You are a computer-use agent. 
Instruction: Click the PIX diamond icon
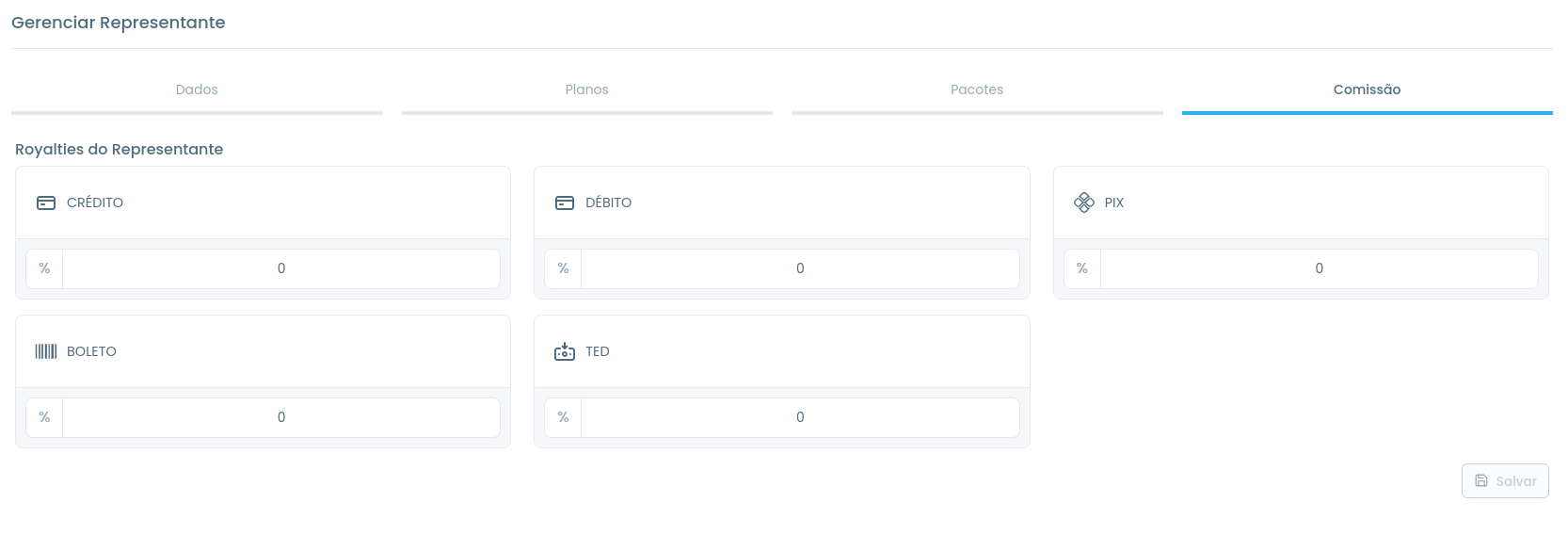tap(1084, 203)
